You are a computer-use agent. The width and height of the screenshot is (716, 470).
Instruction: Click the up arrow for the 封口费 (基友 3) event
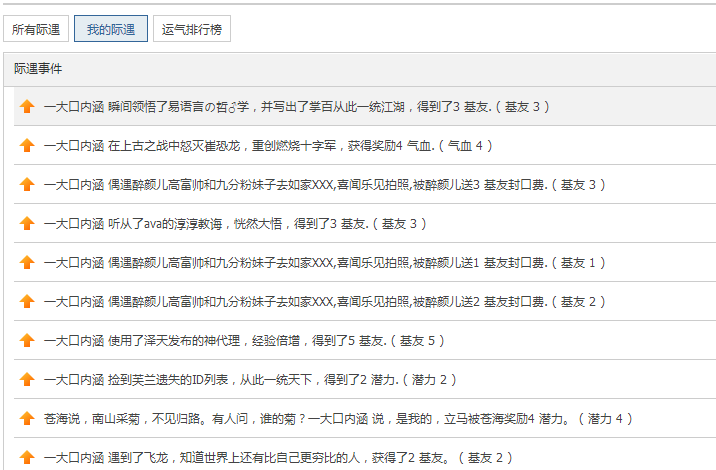(x=27, y=184)
